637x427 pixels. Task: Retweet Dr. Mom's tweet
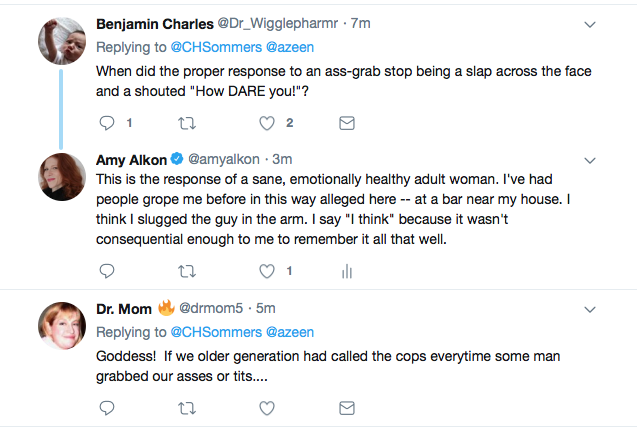pos(187,407)
